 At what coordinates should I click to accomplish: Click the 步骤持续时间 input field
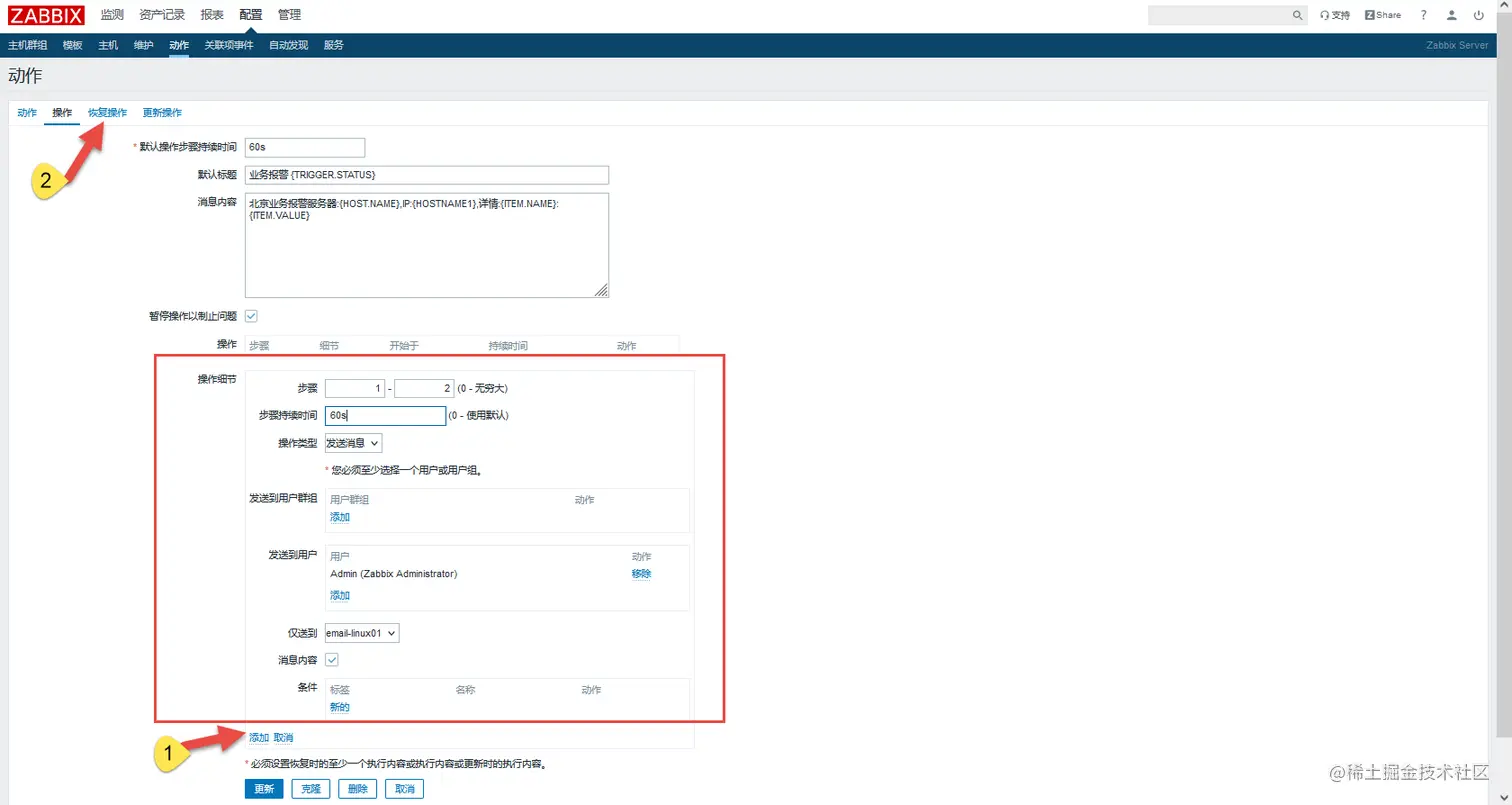(x=385, y=416)
